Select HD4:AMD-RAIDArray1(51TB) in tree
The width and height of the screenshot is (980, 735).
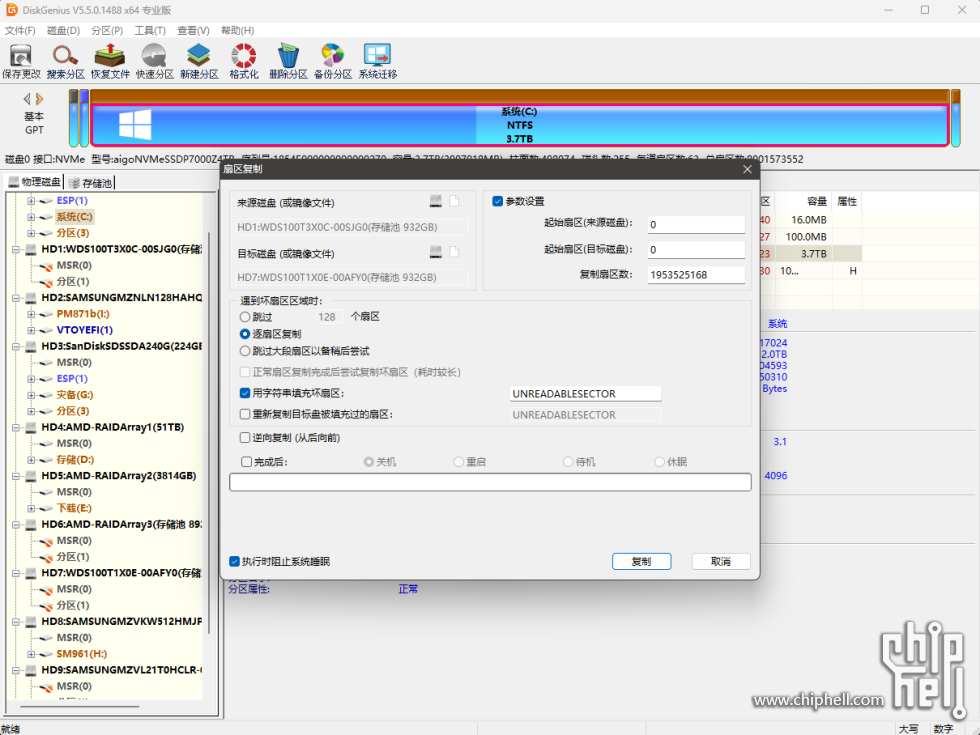click(112, 428)
